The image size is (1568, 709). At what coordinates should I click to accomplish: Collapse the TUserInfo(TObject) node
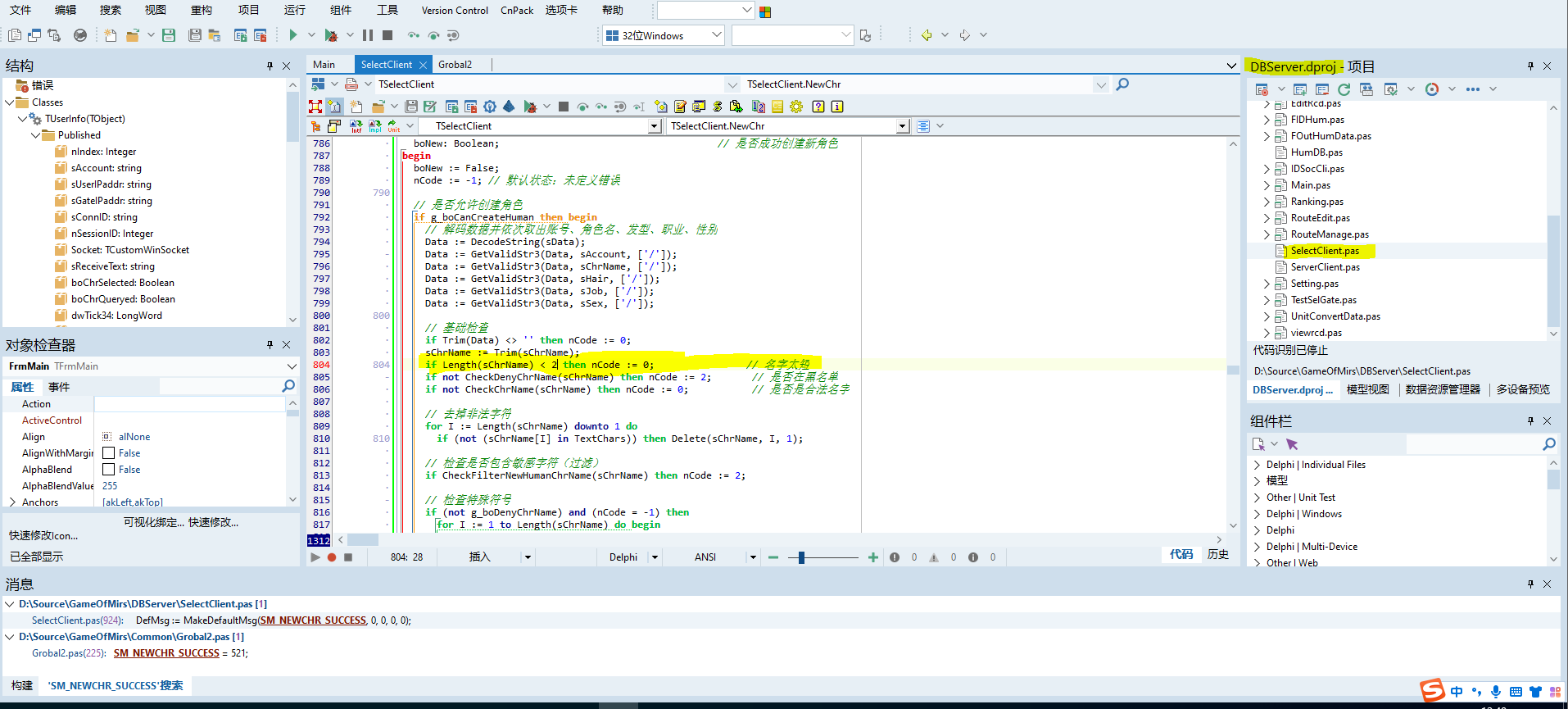point(23,119)
